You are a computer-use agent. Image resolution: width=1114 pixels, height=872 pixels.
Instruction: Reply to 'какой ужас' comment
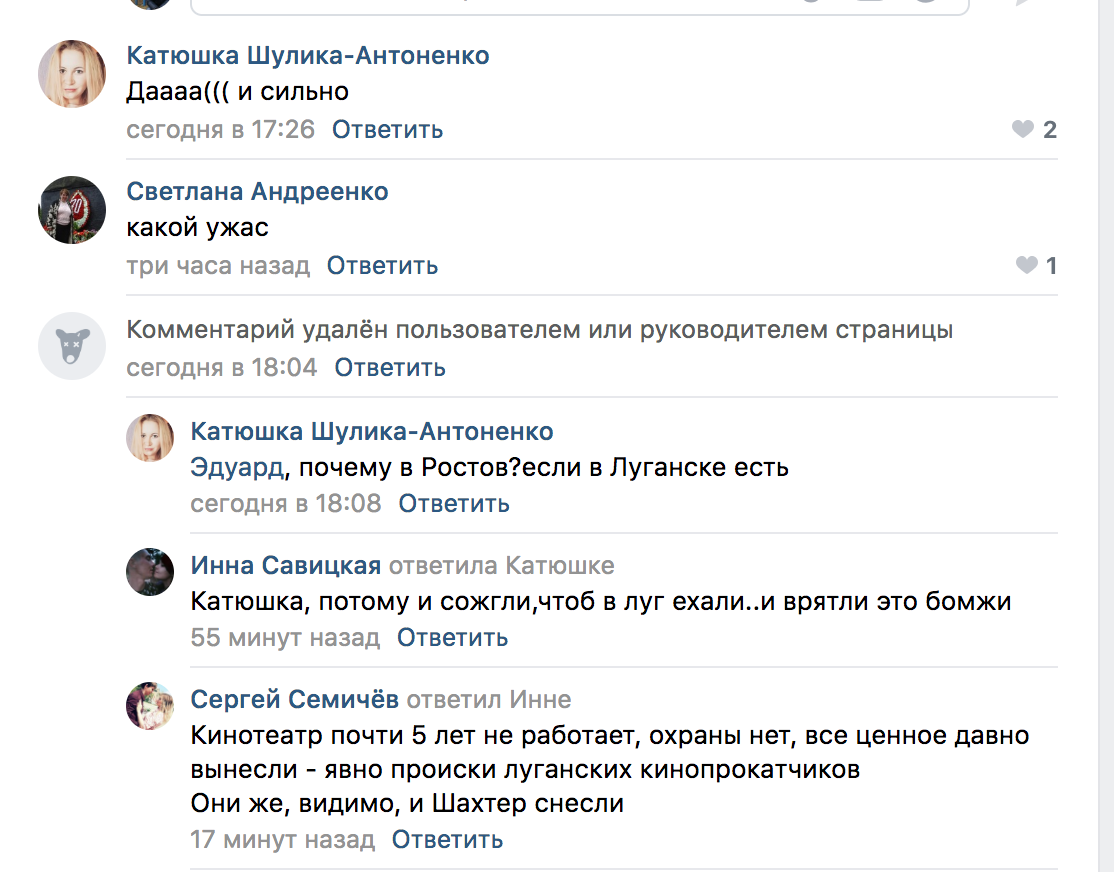pyautogui.click(x=382, y=266)
